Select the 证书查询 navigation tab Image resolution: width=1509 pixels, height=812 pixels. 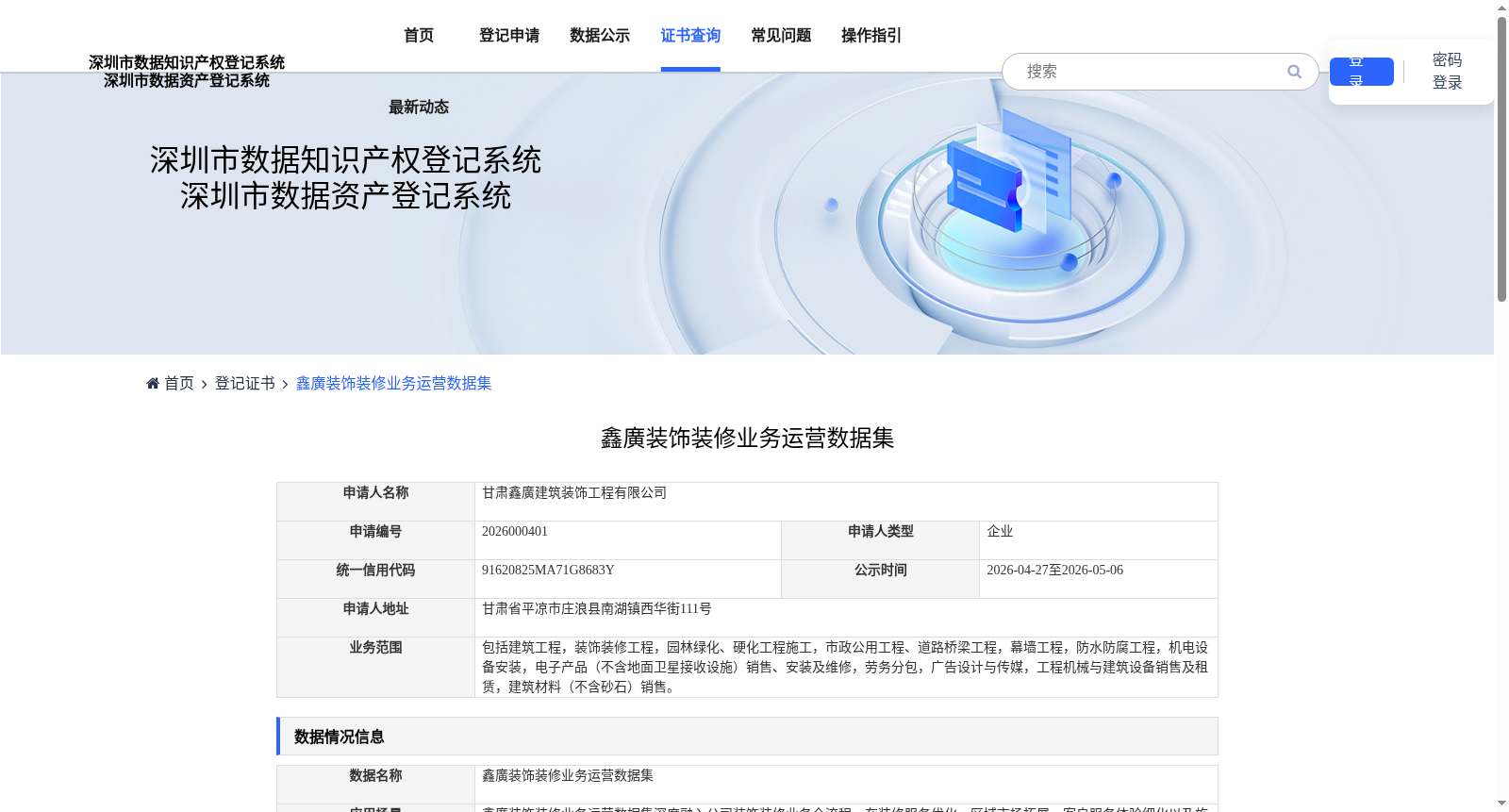coord(690,35)
